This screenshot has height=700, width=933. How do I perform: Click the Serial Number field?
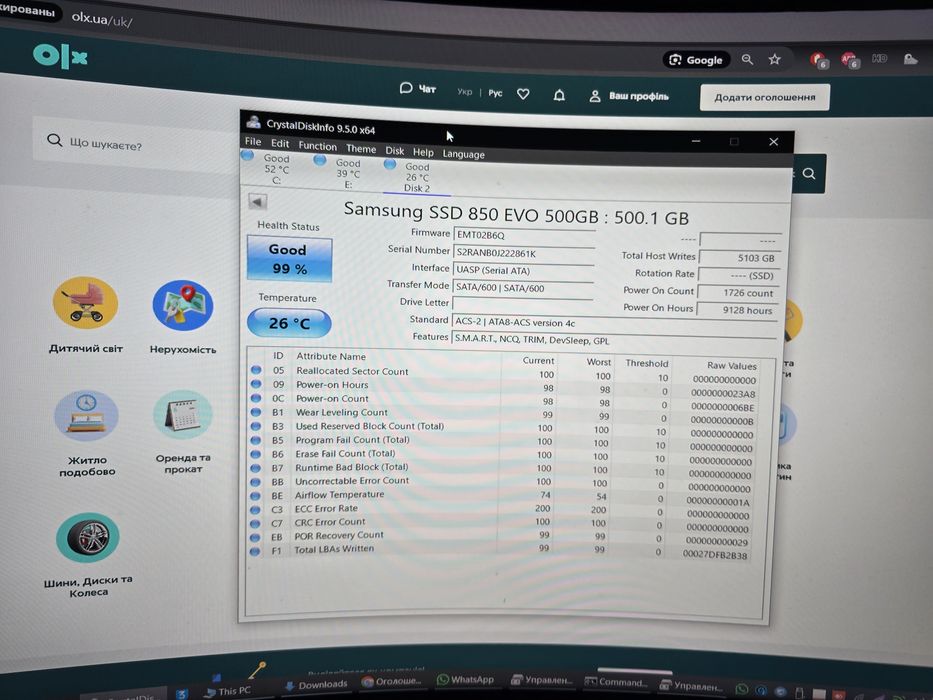point(524,253)
